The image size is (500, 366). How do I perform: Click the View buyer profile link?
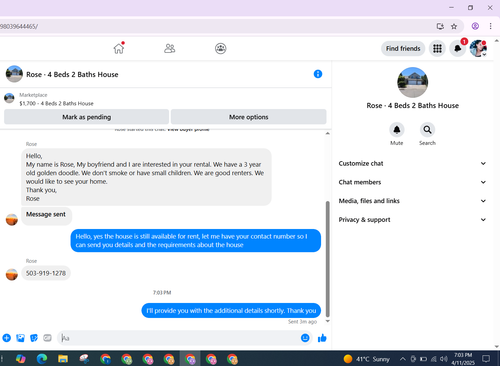(188, 129)
